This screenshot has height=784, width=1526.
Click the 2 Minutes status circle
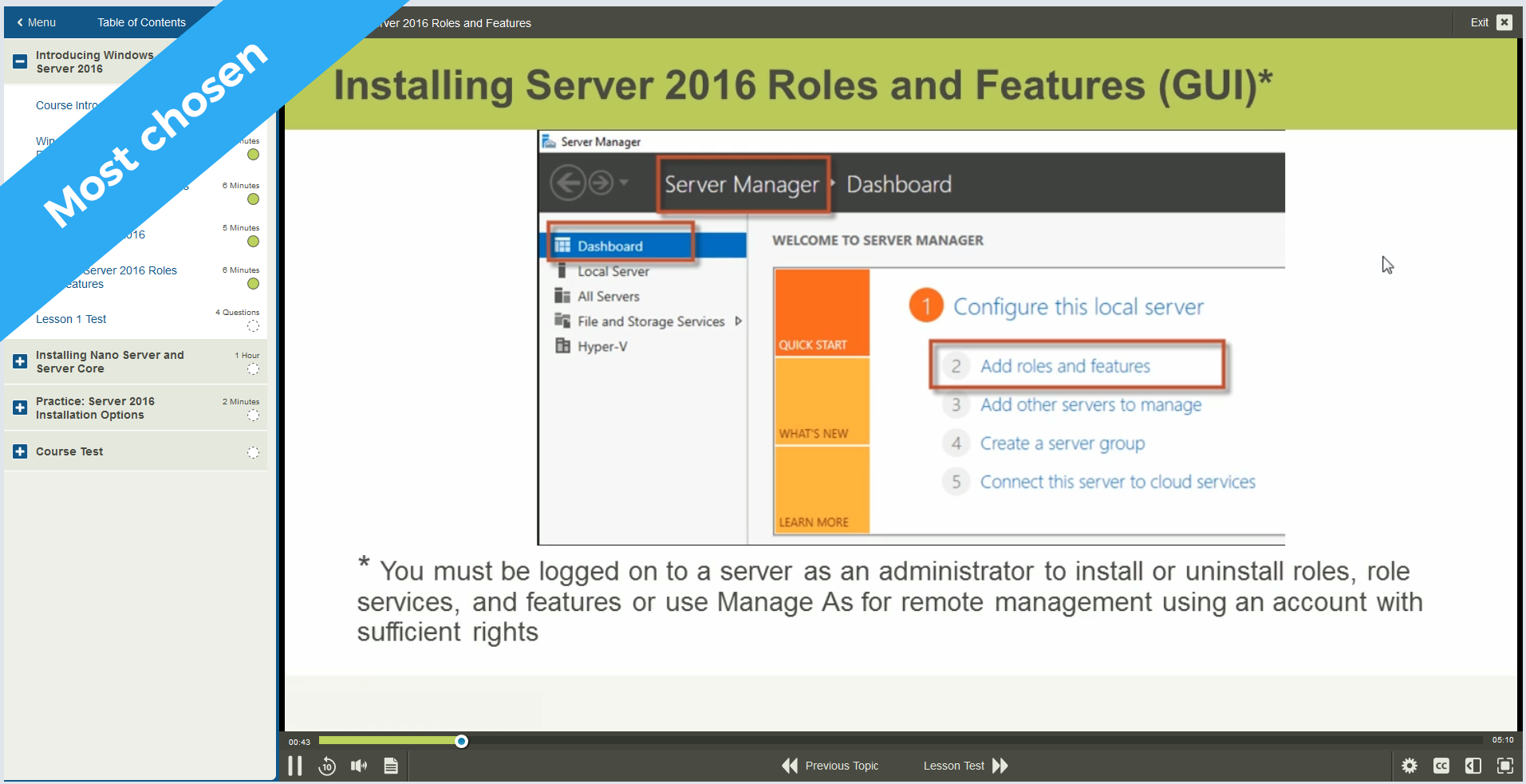pyautogui.click(x=253, y=415)
